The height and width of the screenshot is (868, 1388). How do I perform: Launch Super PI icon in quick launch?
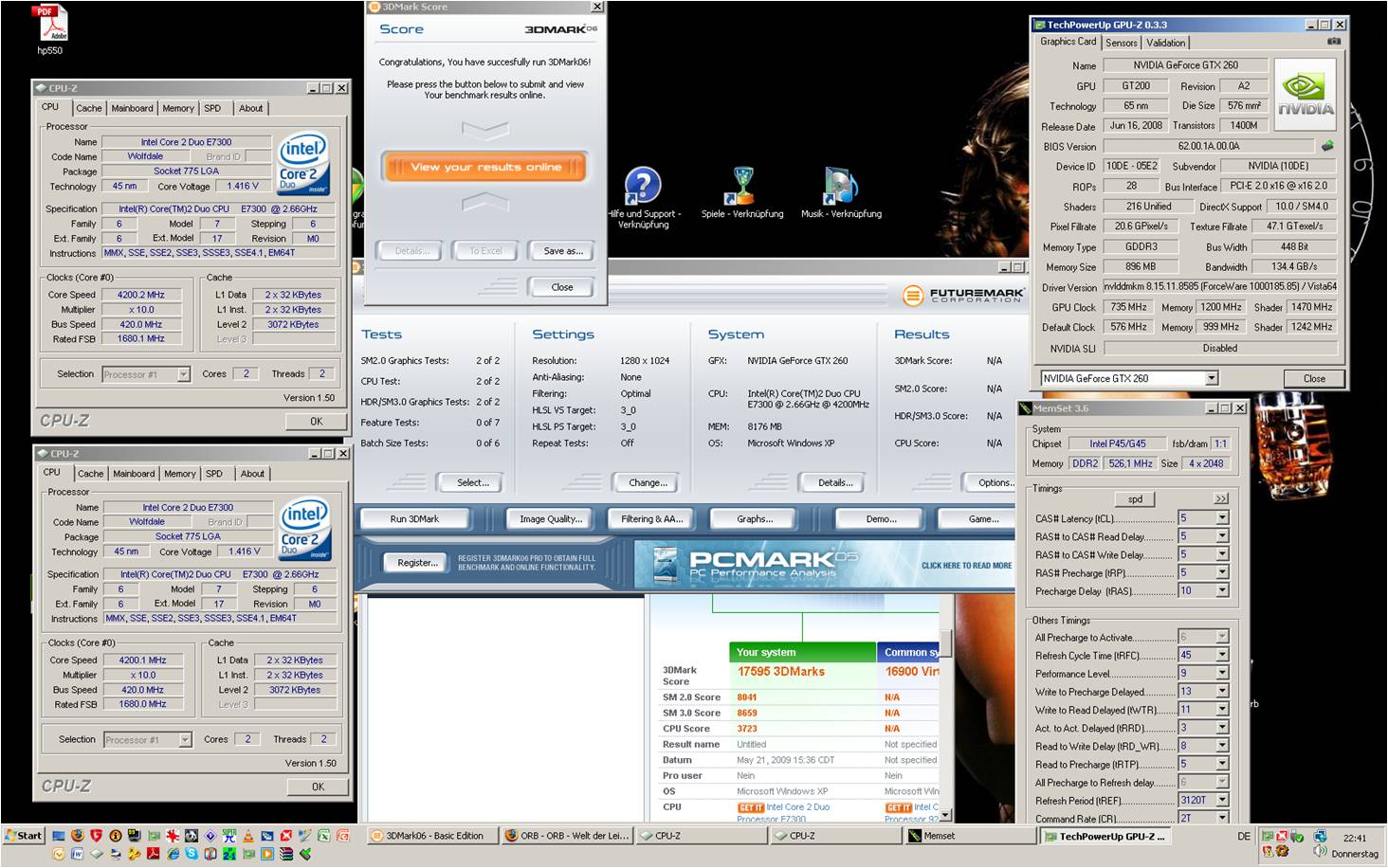click(x=228, y=835)
